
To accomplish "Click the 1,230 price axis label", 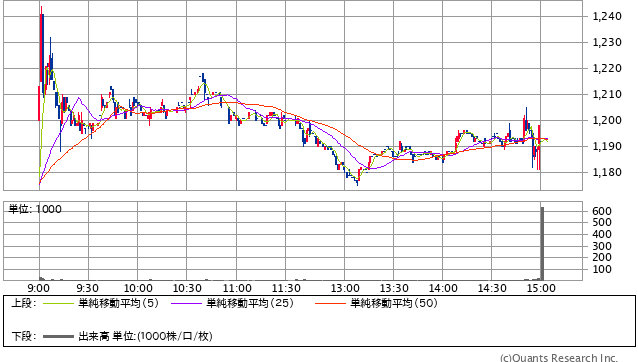I will tap(607, 42).
